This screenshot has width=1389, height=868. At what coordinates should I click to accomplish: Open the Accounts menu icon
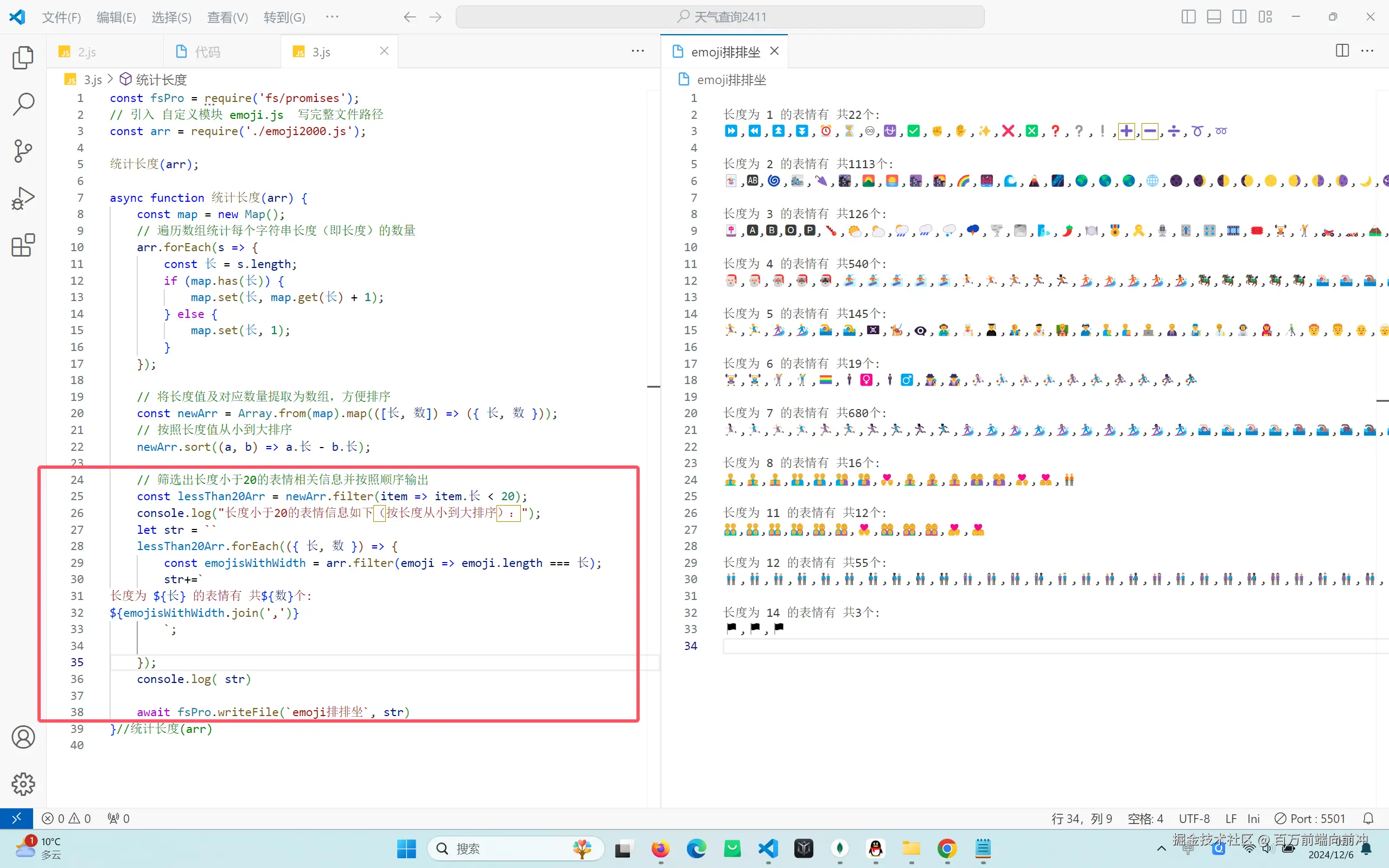pyautogui.click(x=23, y=737)
